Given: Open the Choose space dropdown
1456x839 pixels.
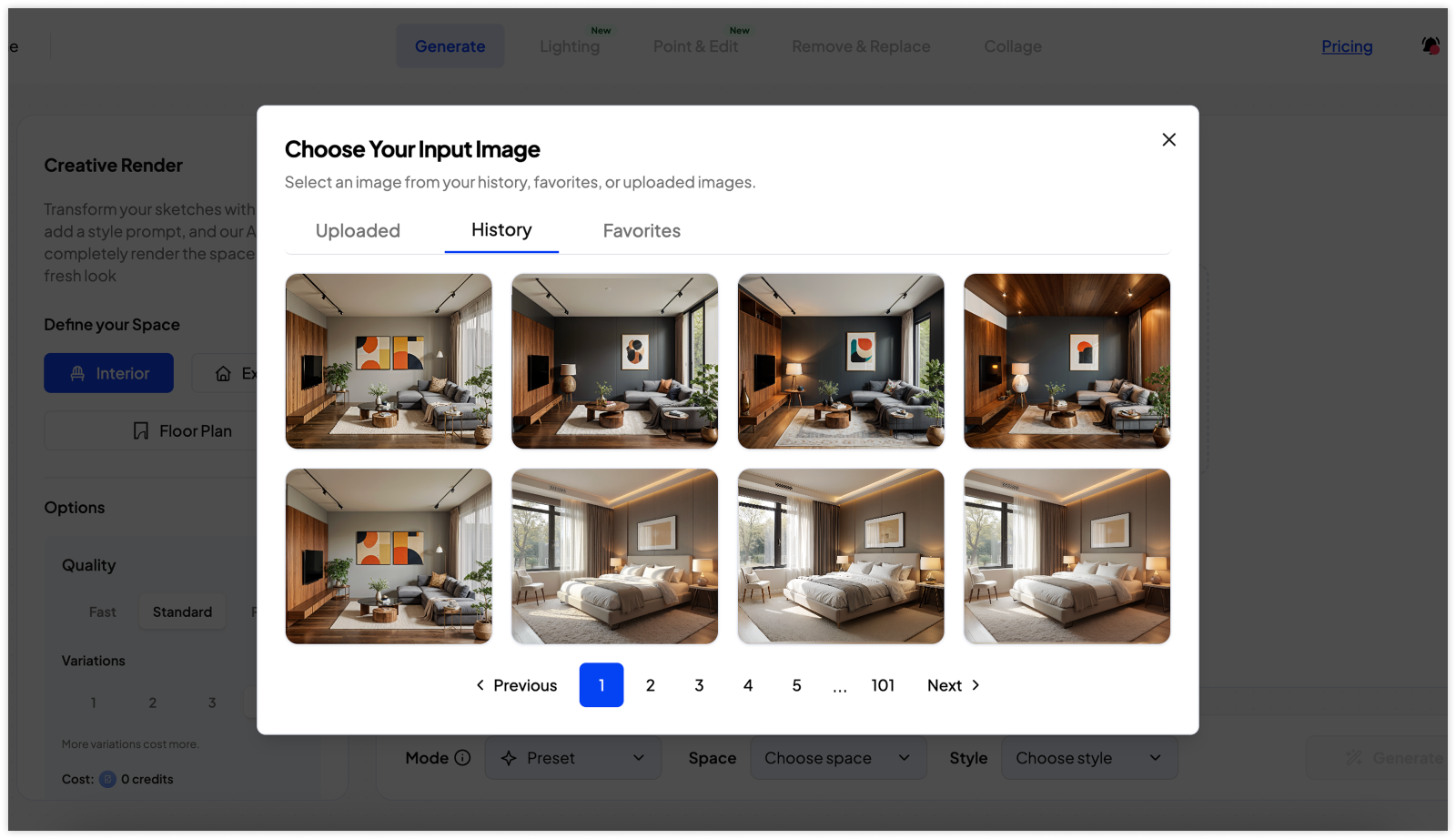Looking at the screenshot, I should [837, 758].
